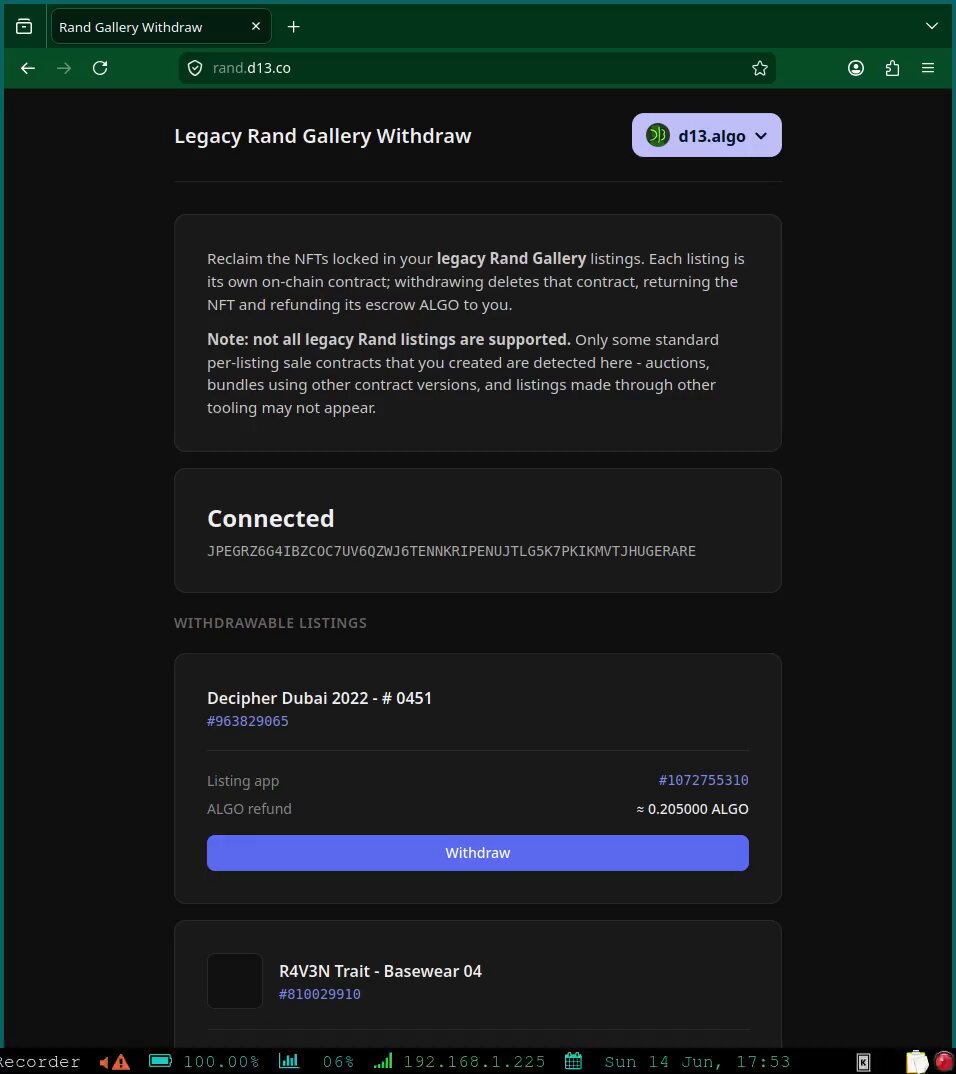Open asset link #810029910
Image resolution: width=956 pixels, height=1074 pixels.
(x=319, y=994)
